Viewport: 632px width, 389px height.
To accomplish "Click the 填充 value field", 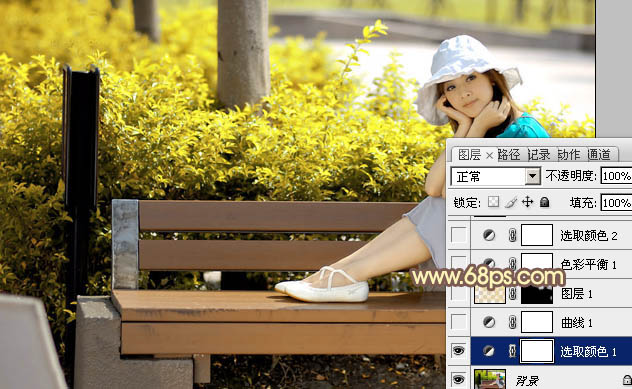I will click(x=616, y=203).
